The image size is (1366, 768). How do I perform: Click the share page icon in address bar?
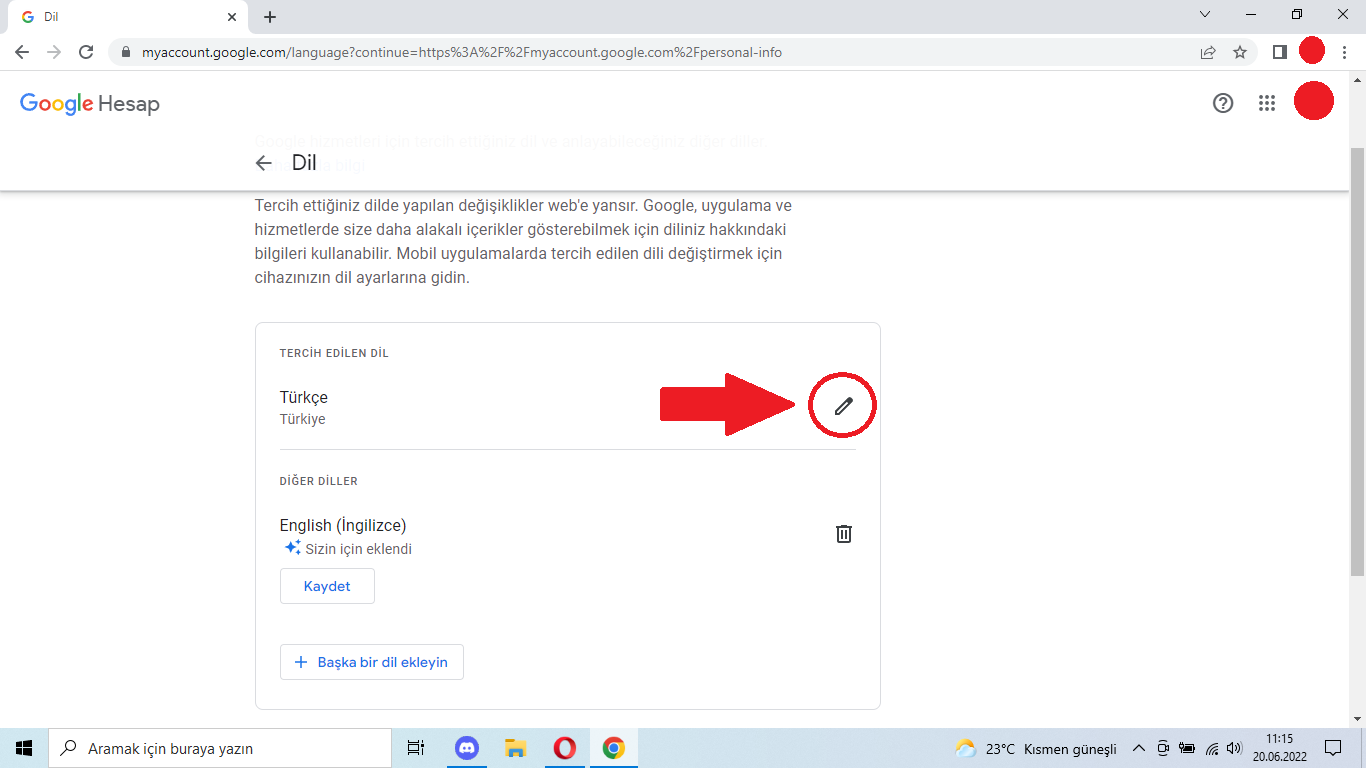pos(1208,52)
